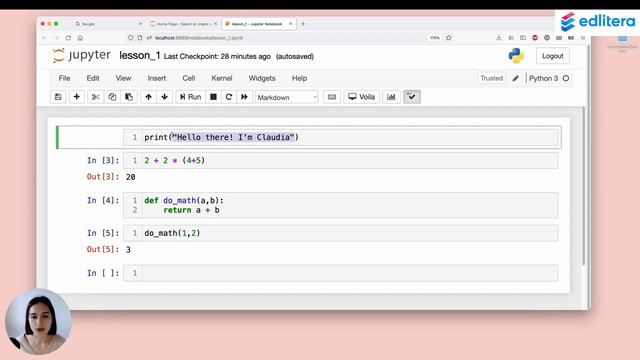Reload the page in browser
Image resolution: width=640 pixels, height=360 pixels.
(x=68, y=38)
